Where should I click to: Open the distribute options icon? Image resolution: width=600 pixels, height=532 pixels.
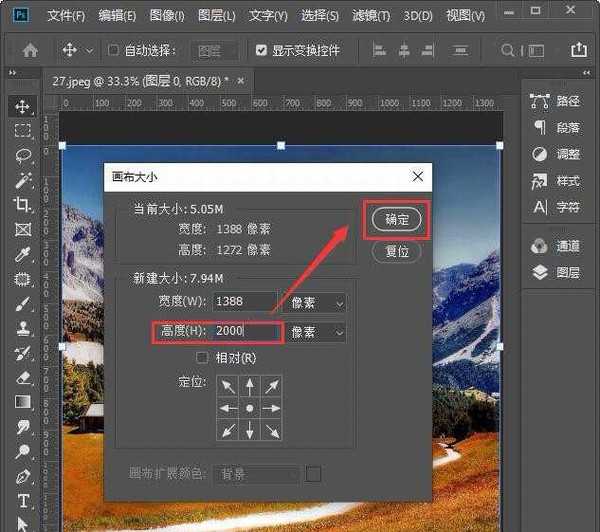[460, 50]
